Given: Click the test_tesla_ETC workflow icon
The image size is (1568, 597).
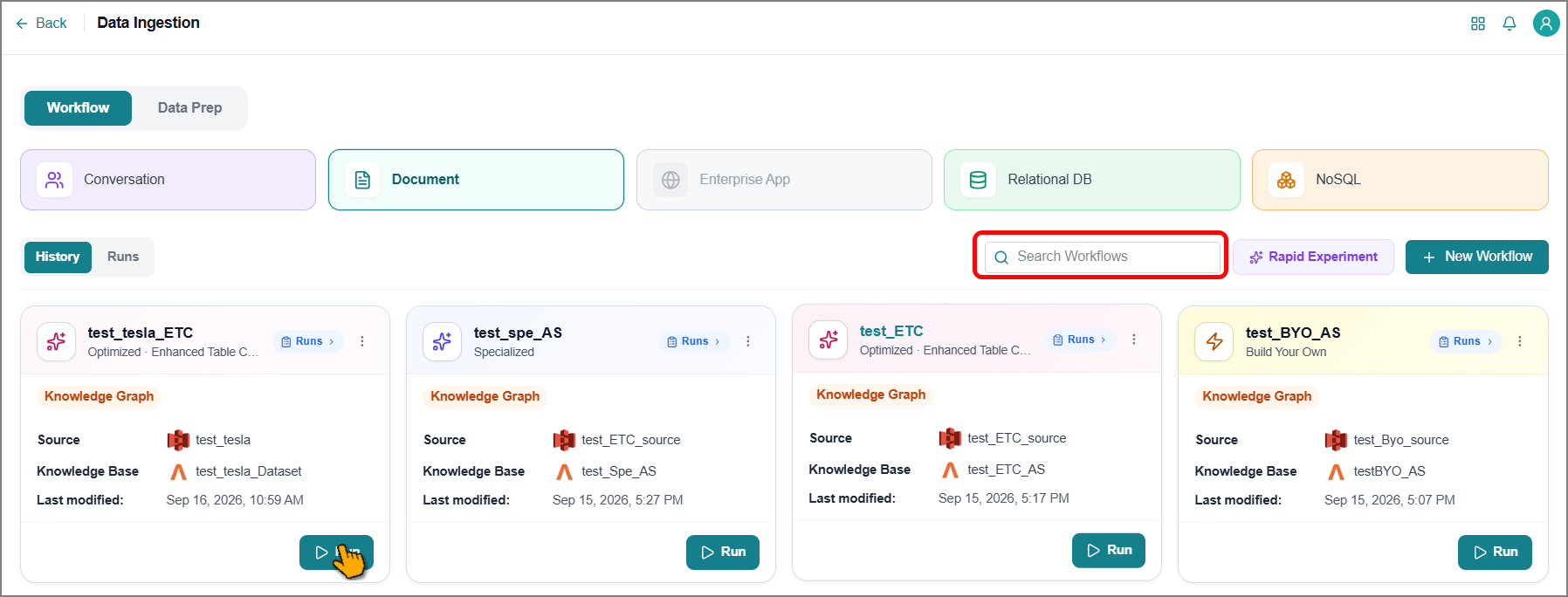Looking at the screenshot, I should click(x=56, y=341).
